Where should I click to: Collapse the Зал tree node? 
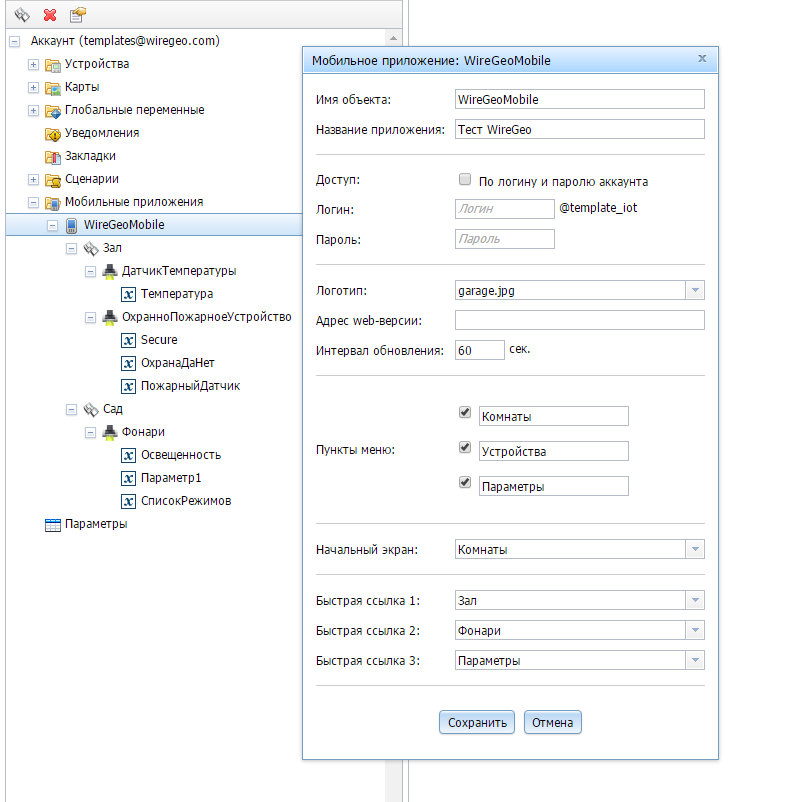tap(71, 249)
